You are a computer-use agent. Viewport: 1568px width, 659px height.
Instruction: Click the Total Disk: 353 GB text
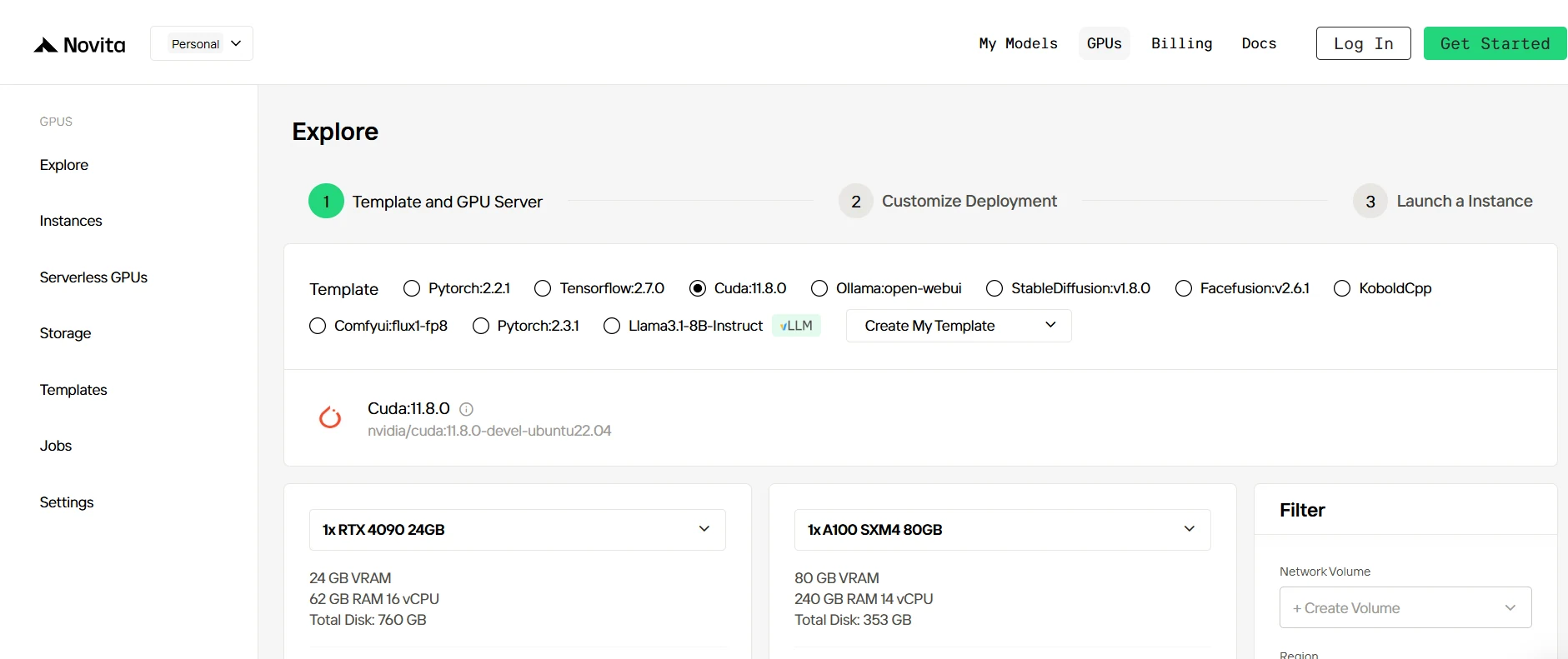point(853,620)
